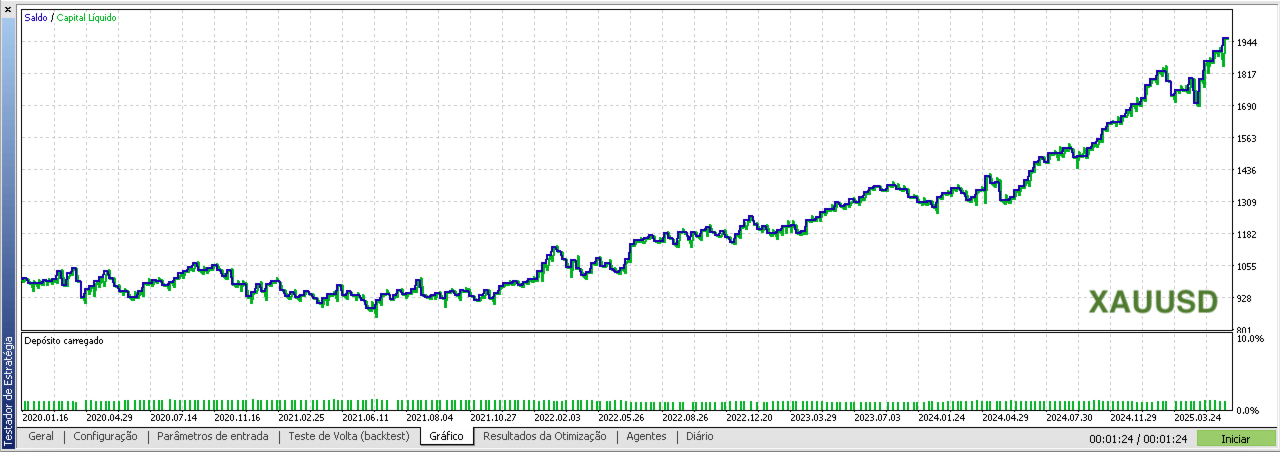Click the 00:01:24 / 00:01:24 elapsed time
Viewport: 1280px width, 452px height.
1138,439
